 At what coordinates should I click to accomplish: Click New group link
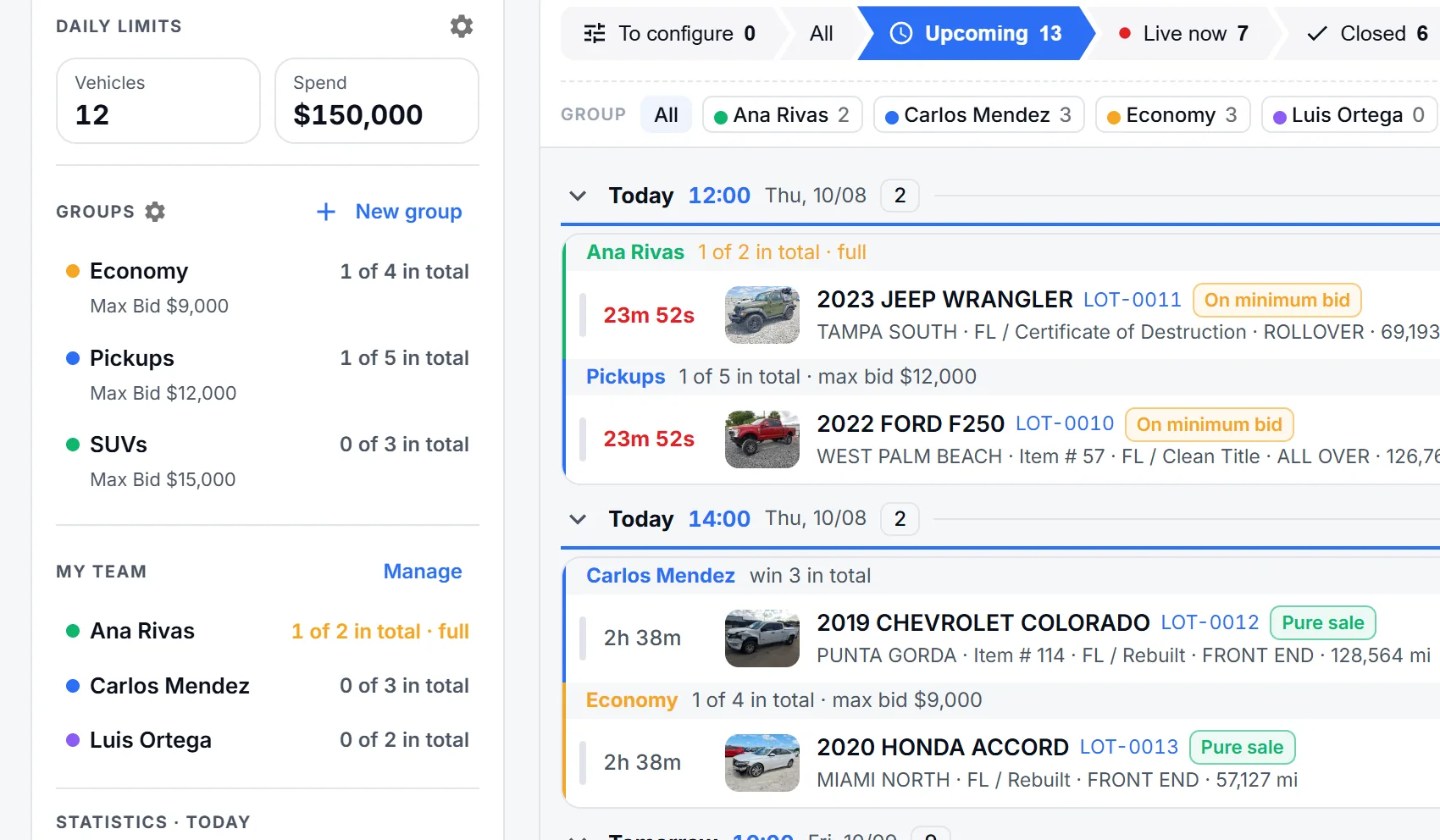408,212
